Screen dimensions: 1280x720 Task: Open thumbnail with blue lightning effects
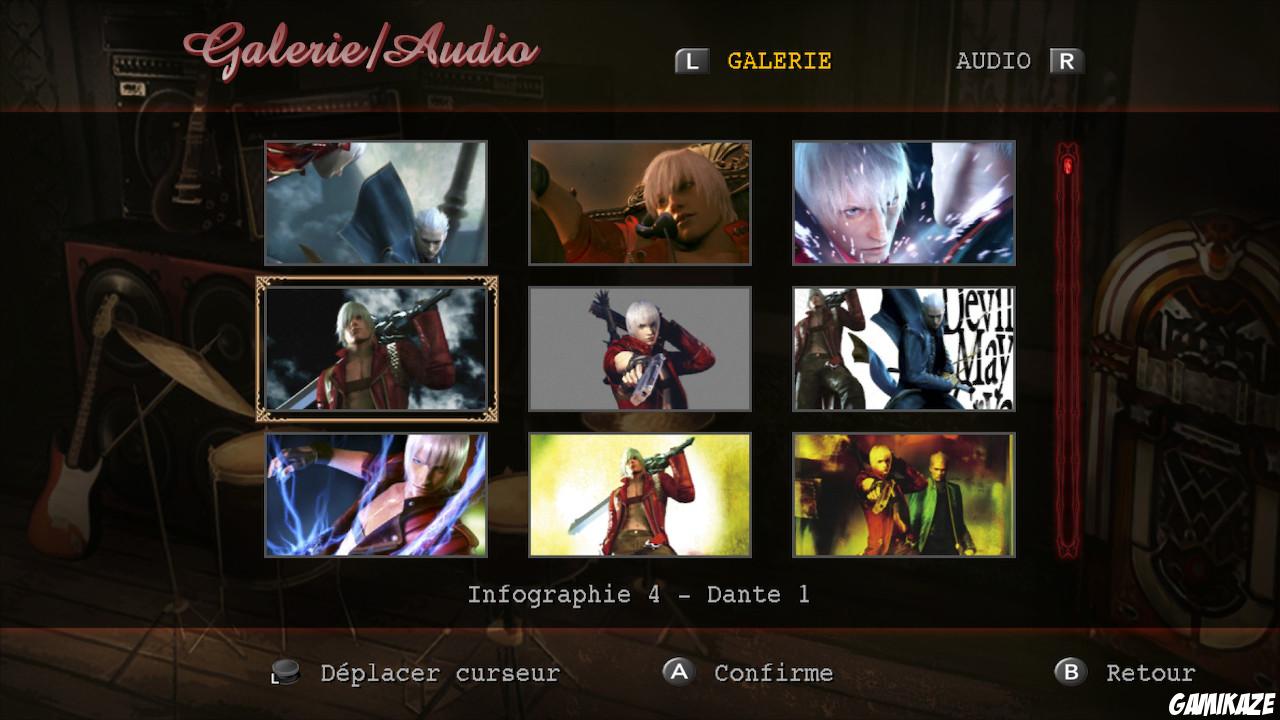pyautogui.click(x=376, y=495)
